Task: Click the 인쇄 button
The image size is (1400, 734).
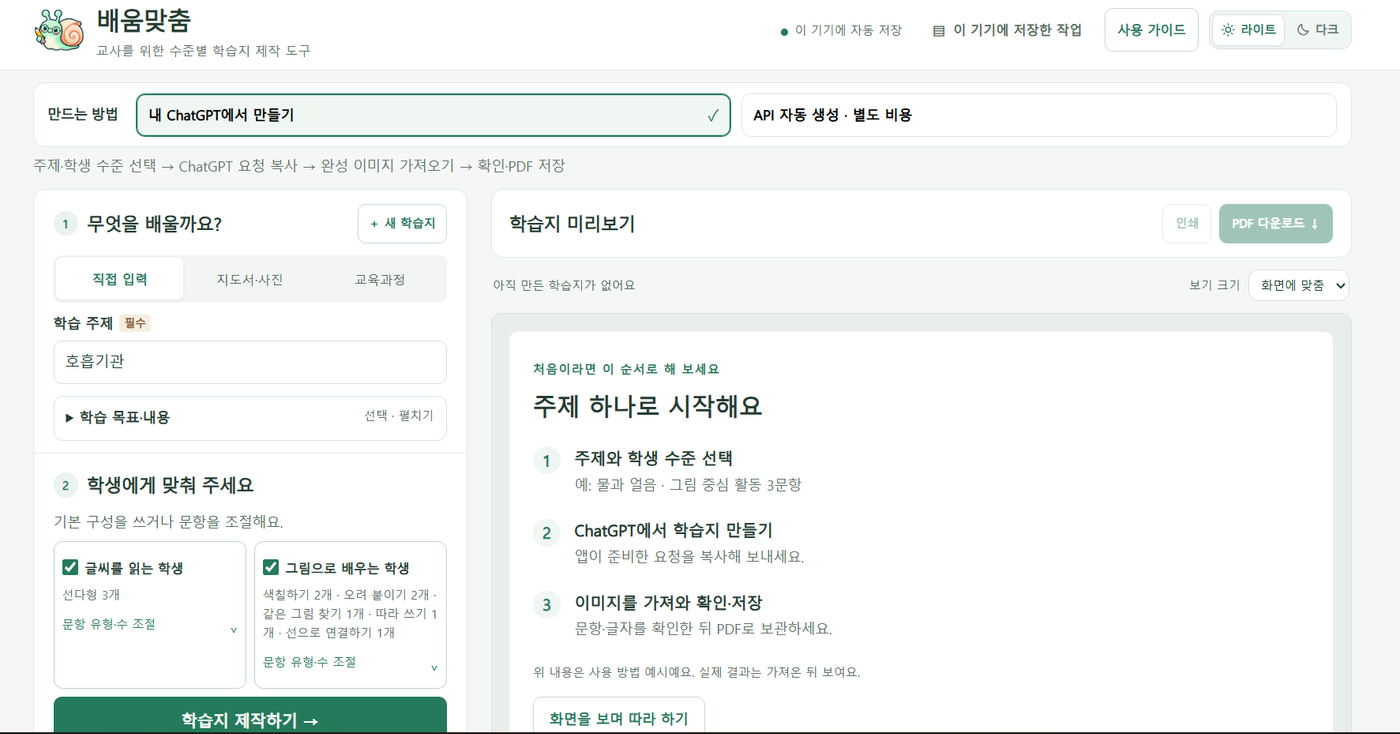Action: (1187, 224)
